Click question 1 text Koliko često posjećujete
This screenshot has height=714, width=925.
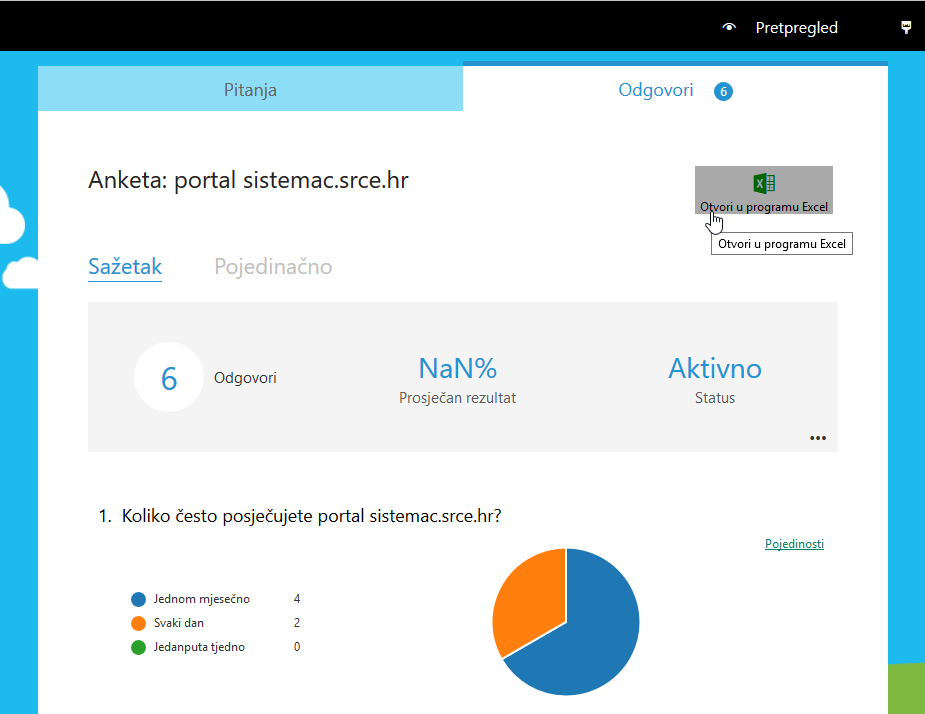tap(311, 516)
